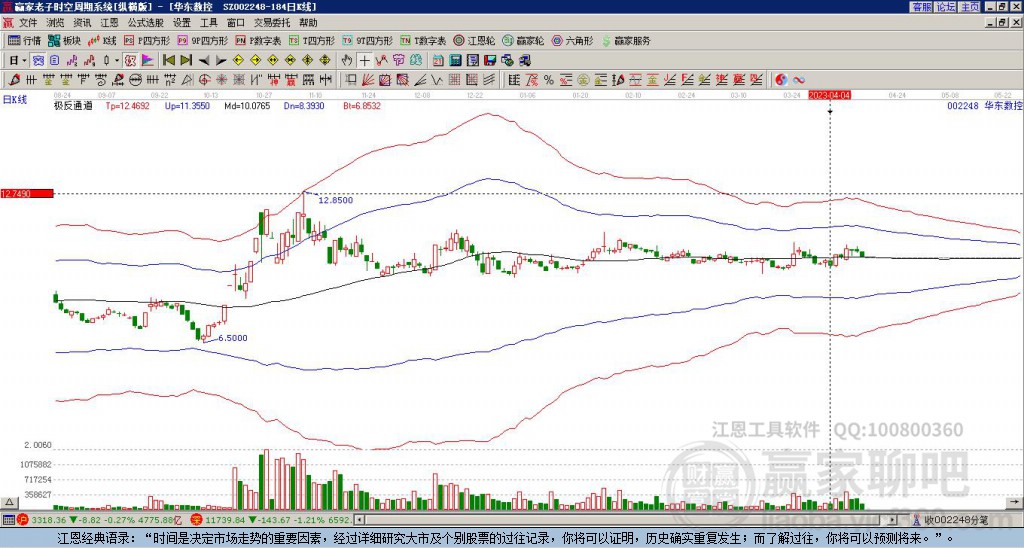Select the zigzag wave line tool
Image resolution: width=1024 pixels, height=548 pixels.
coord(436,80)
